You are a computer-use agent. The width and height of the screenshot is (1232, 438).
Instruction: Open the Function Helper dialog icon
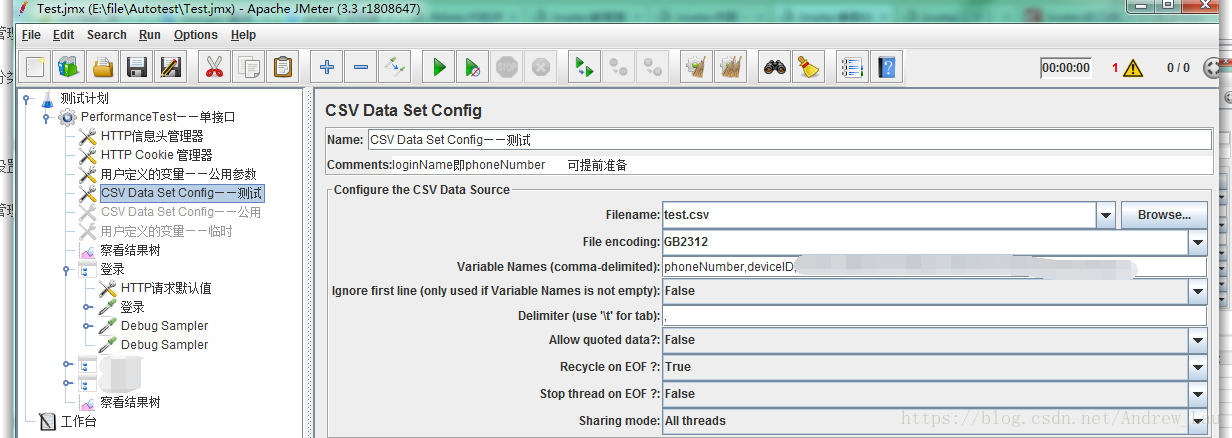point(851,67)
